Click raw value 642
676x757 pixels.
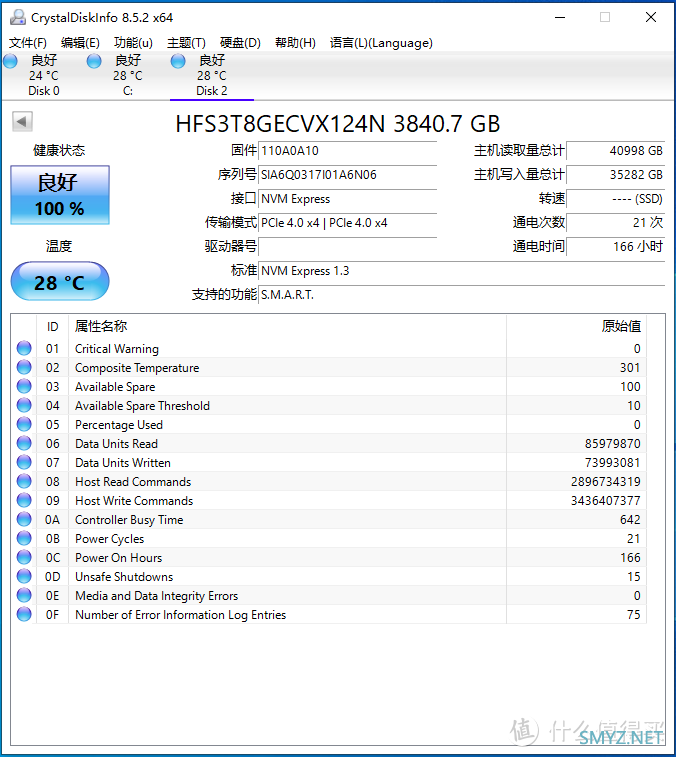[x=630, y=520]
